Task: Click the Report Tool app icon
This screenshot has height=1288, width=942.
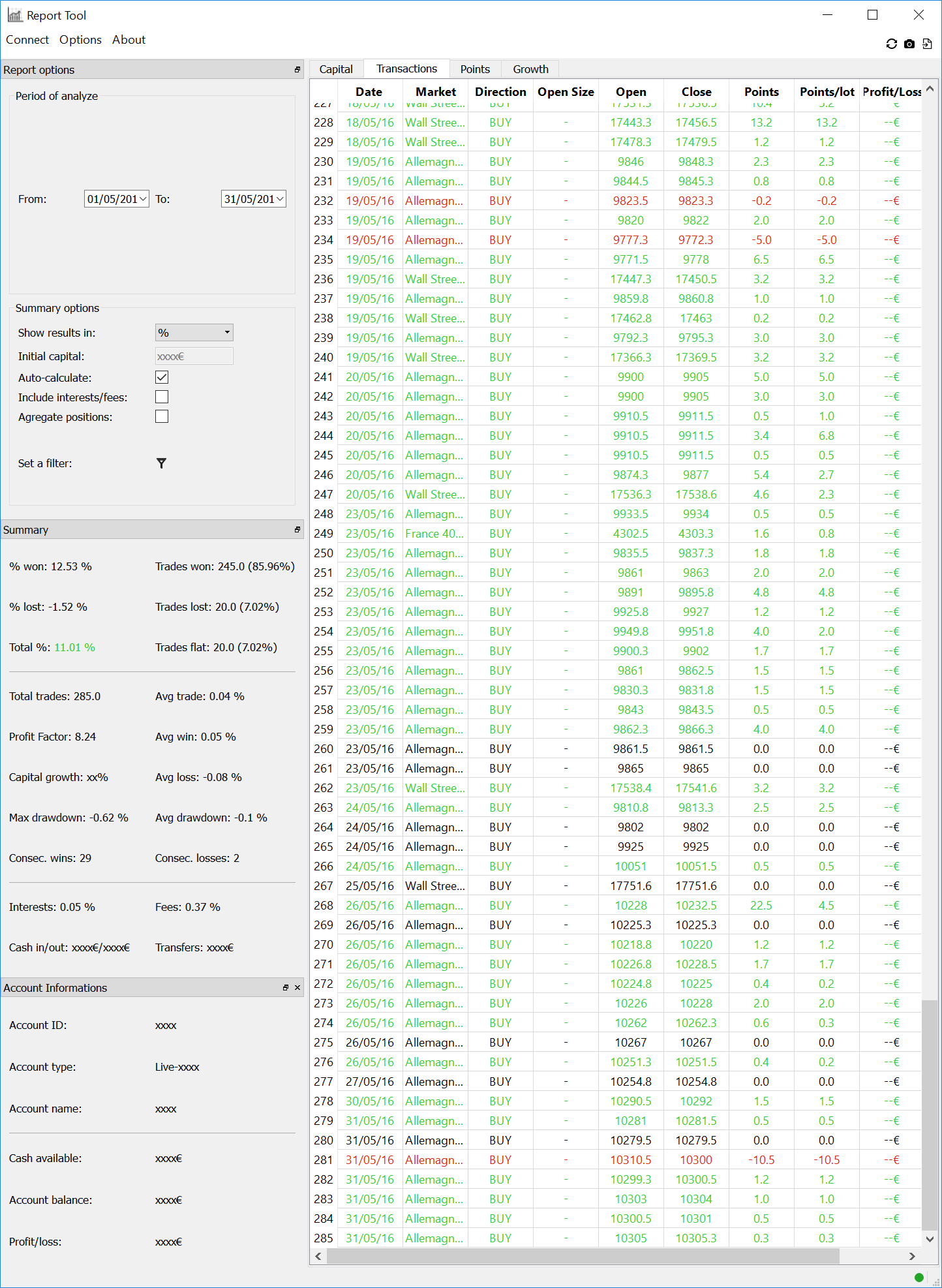Action: (x=14, y=15)
